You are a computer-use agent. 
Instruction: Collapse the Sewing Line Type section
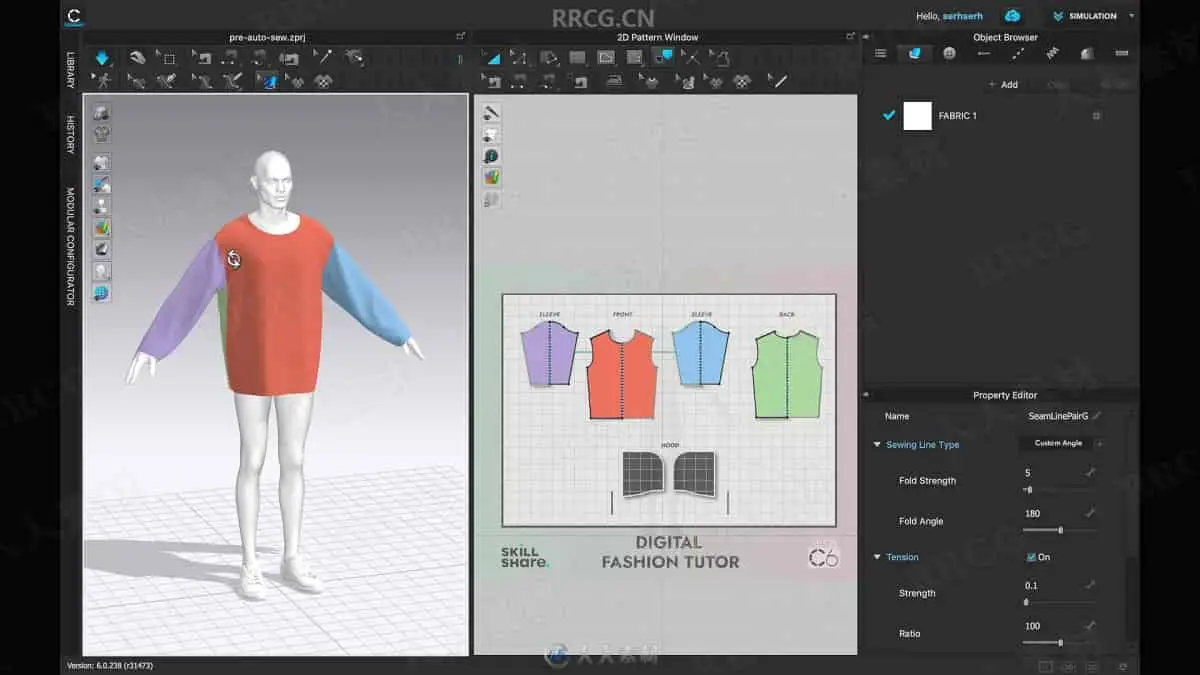point(877,445)
